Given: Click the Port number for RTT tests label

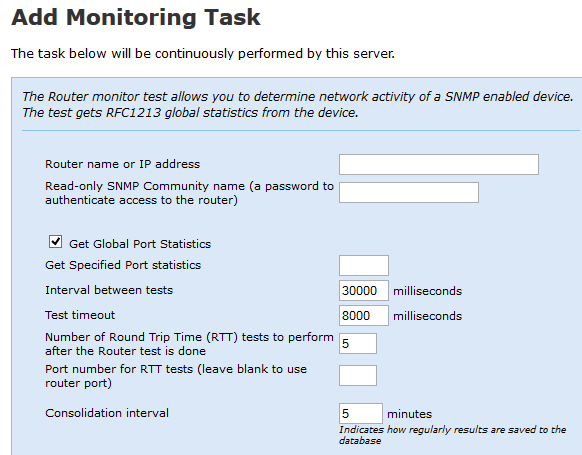Looking at the screenshot, I should (x=176, y=376).
